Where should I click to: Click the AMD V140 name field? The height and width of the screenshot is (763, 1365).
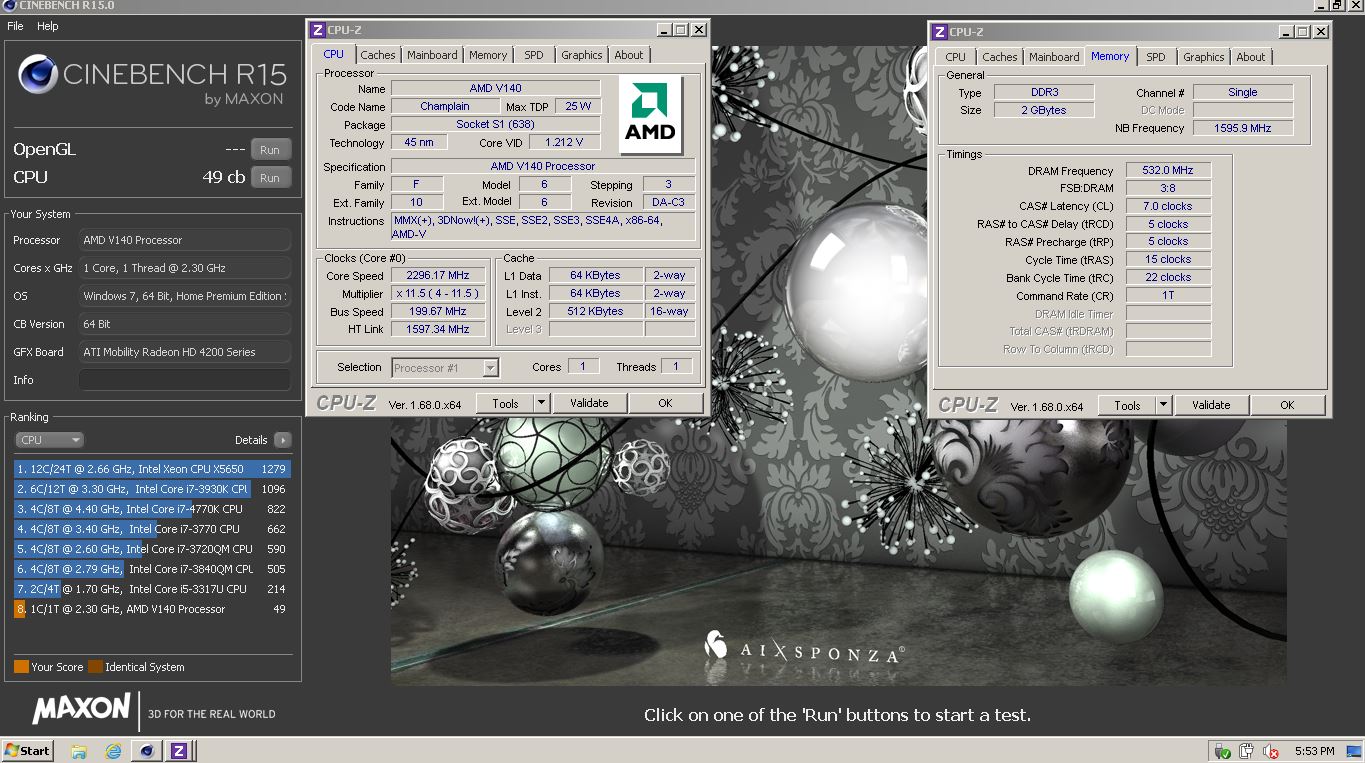[x=495, y=88]
